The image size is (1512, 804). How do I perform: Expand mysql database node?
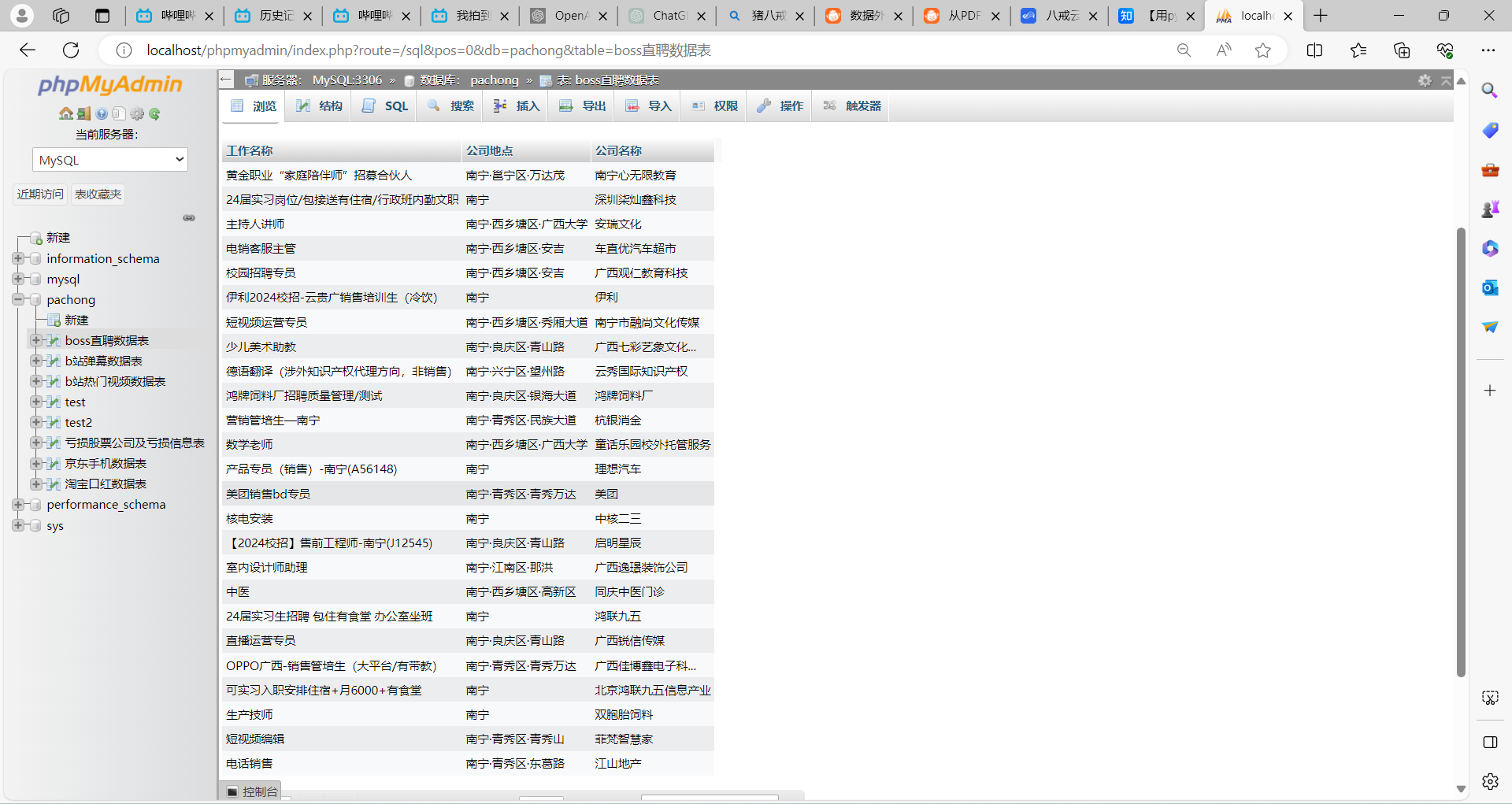(x=18, y=279)
